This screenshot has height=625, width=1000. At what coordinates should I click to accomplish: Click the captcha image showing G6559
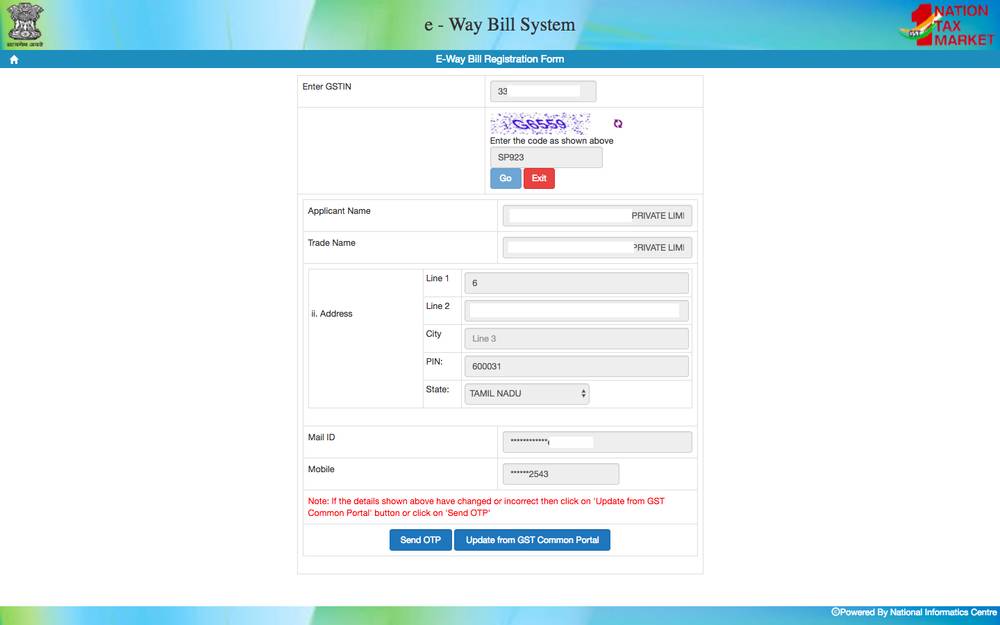(540, 122)
